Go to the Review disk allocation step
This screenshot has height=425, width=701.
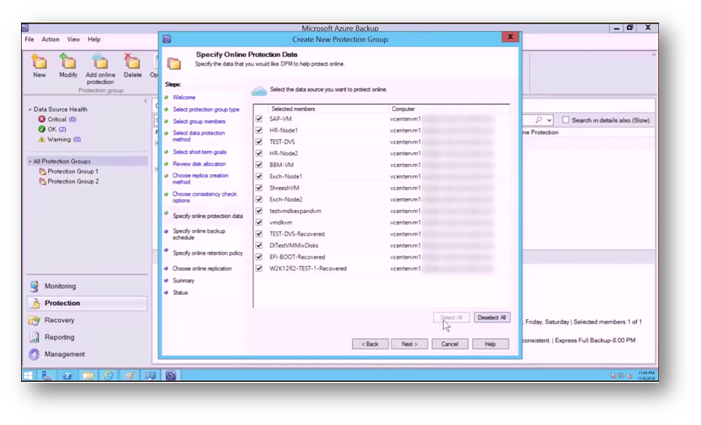pos(199,164)
